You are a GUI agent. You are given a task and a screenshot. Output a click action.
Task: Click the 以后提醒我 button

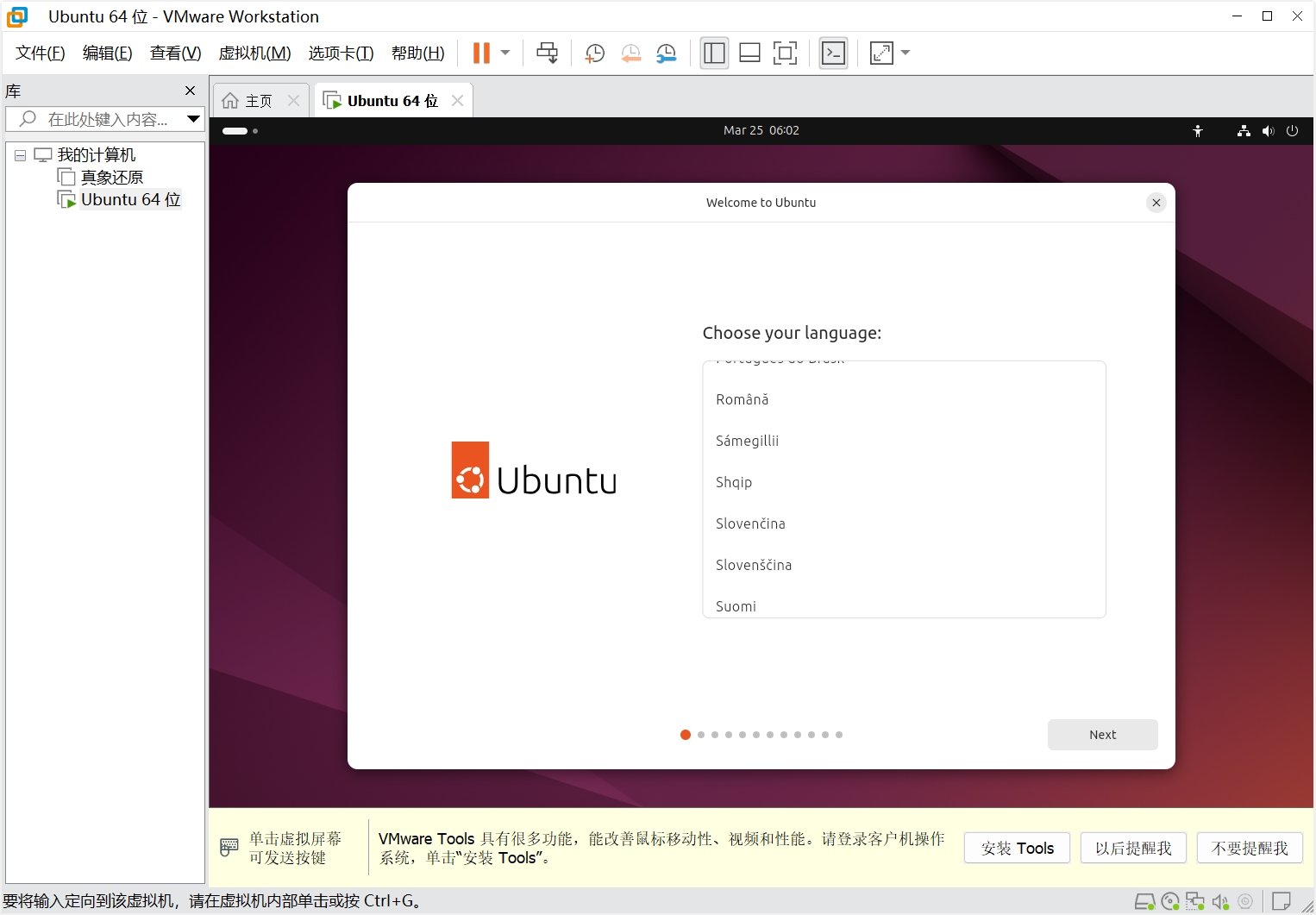[x=1133, y=849]
